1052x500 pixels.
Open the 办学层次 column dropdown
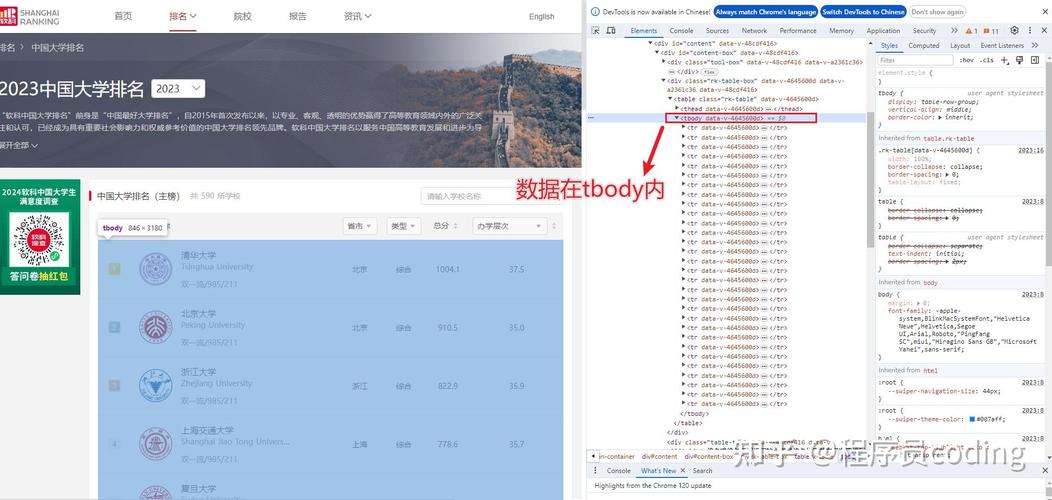pyautogui.click(x=509, y=226)
